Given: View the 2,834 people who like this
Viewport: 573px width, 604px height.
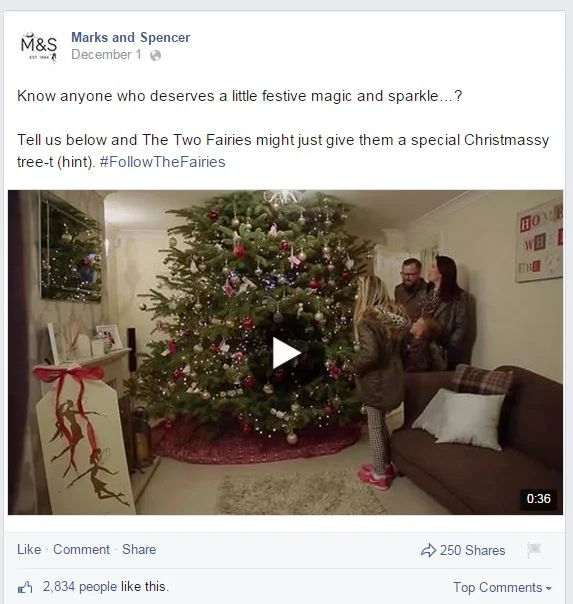Looking at the screenshot, I should pos(80,587).
